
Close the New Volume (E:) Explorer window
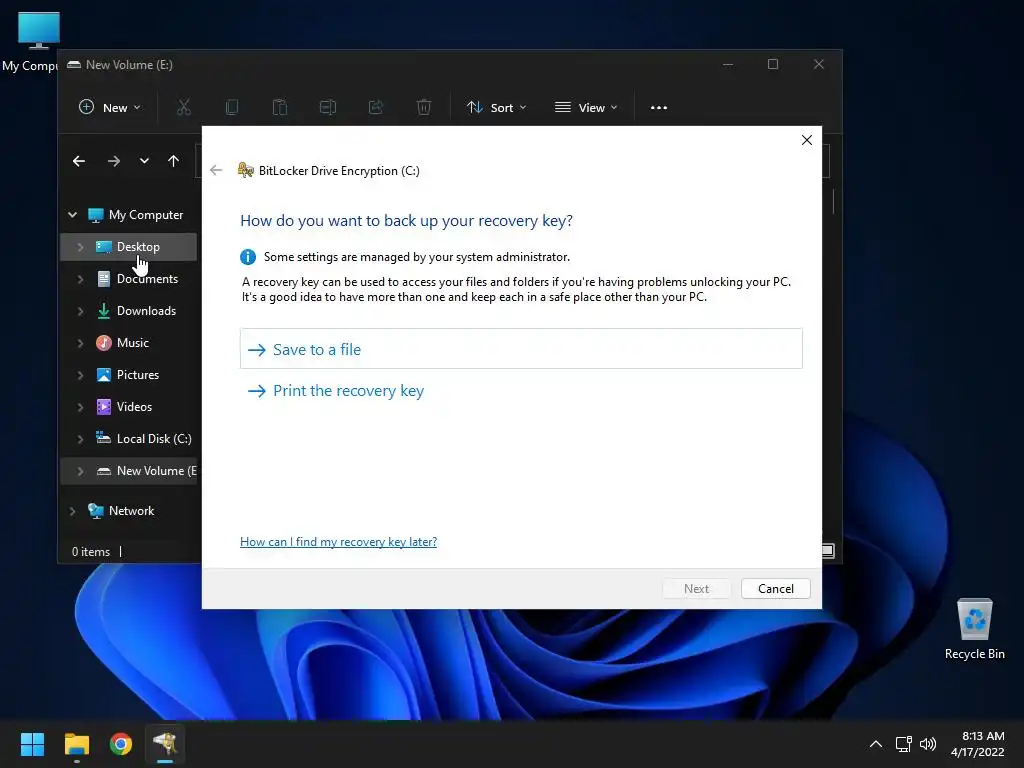click(818, 64)
